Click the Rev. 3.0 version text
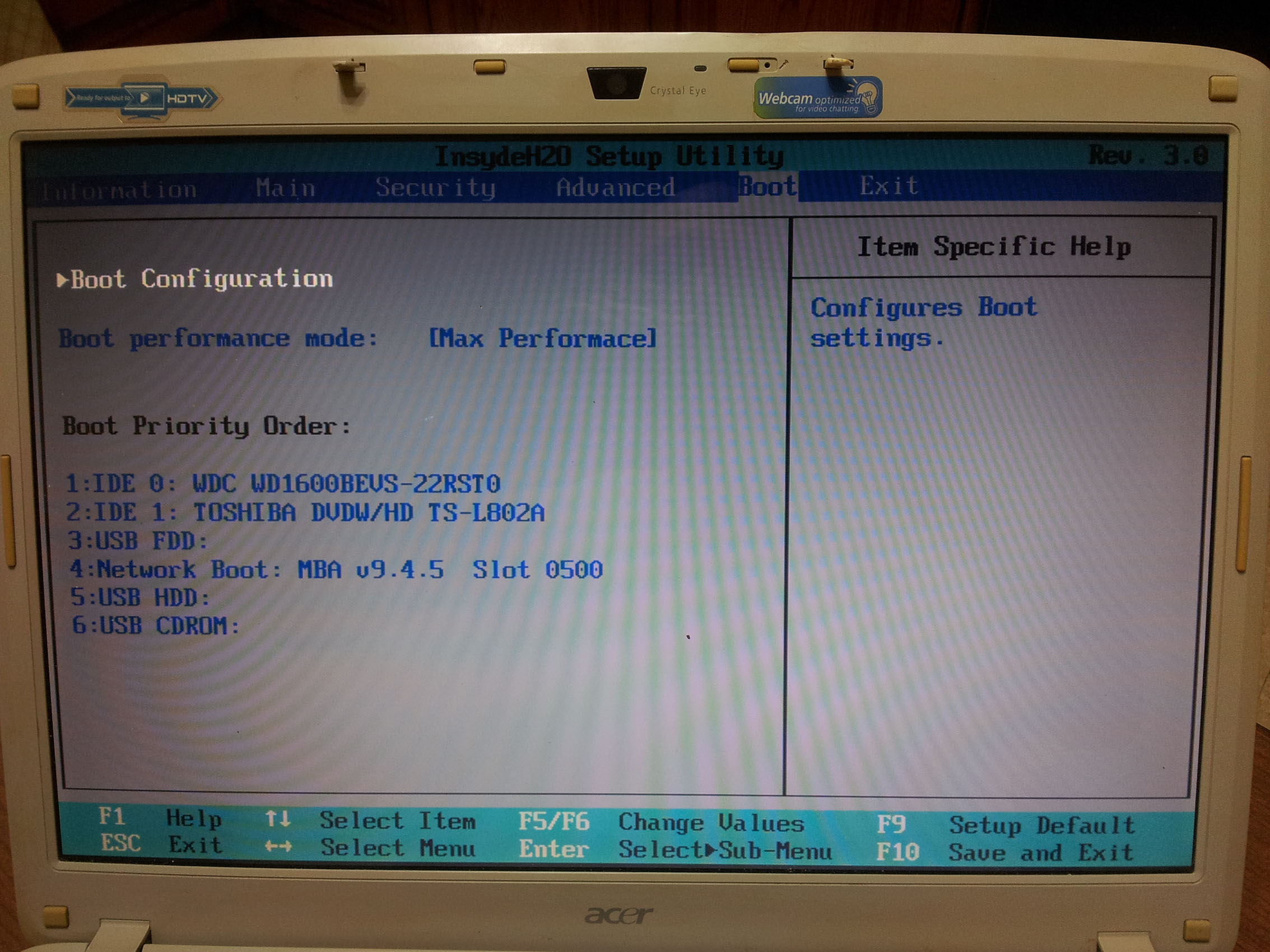This screenshot has height=952, width=1270. pyautogui.click(x=1148, y=156)
